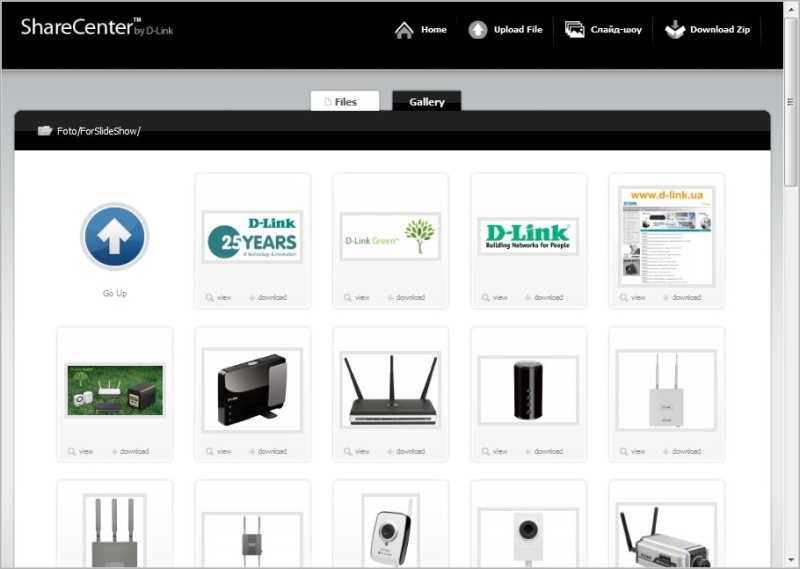Viewport: 800px width, 569px height.
Task: Click download text under black cylinder router image
Action: tap(548, 452)
